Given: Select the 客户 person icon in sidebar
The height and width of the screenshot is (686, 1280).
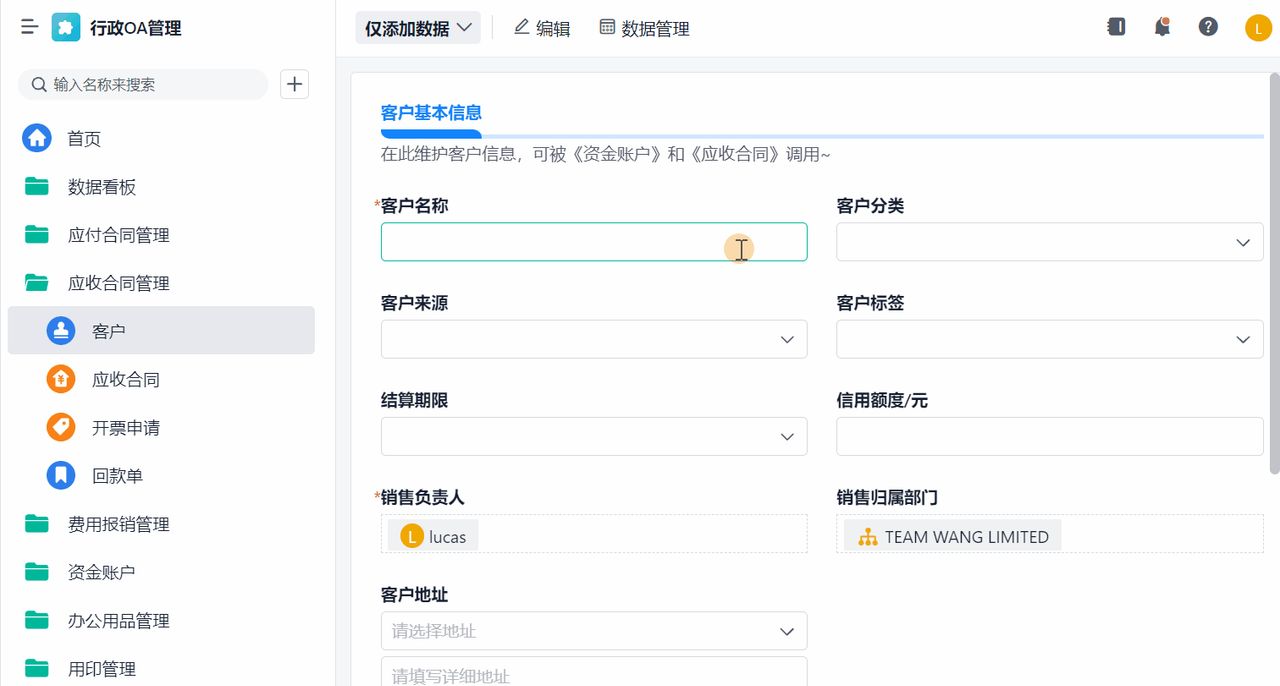Looking at the screenshot, I should click(x=61, y=330).
